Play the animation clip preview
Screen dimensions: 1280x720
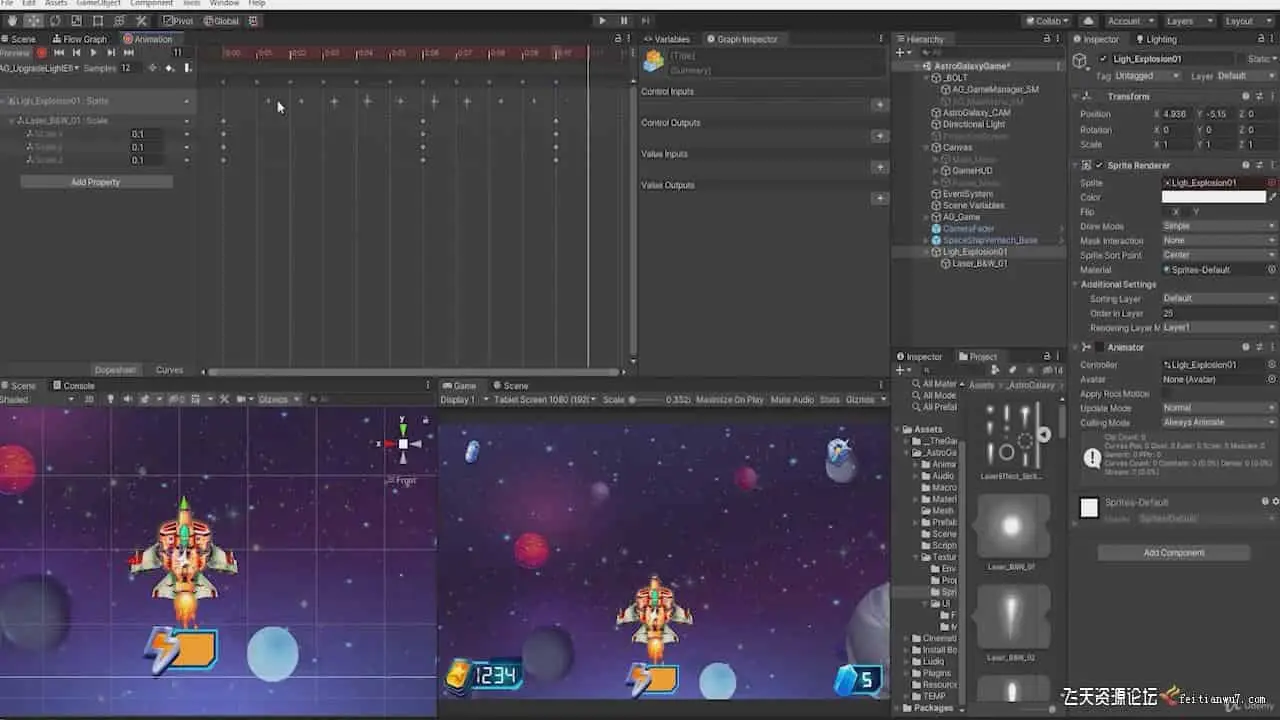[x=94, y=52]
